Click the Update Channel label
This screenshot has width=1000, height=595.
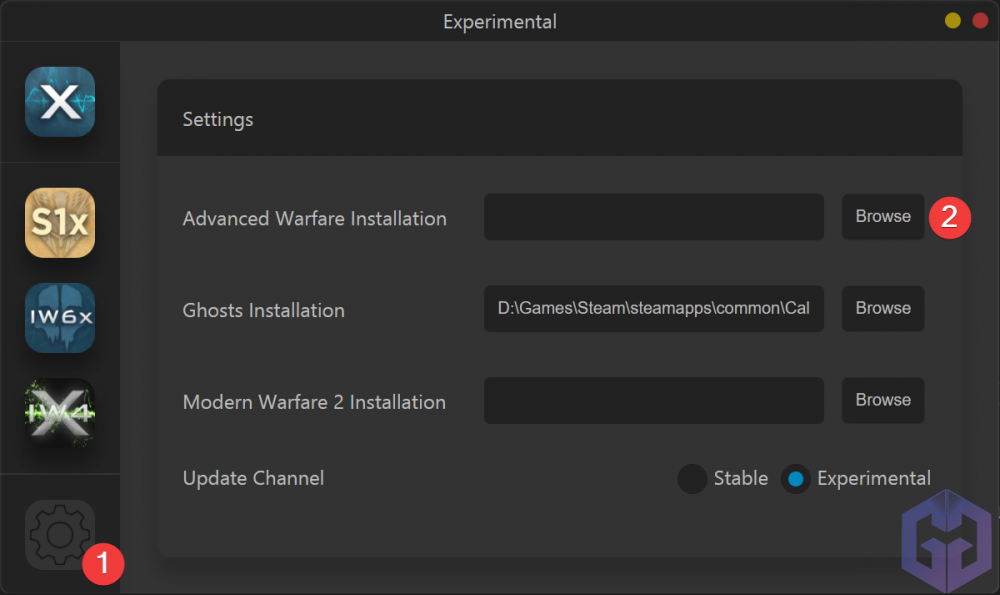pyautogui.click(x=253, y=479)
